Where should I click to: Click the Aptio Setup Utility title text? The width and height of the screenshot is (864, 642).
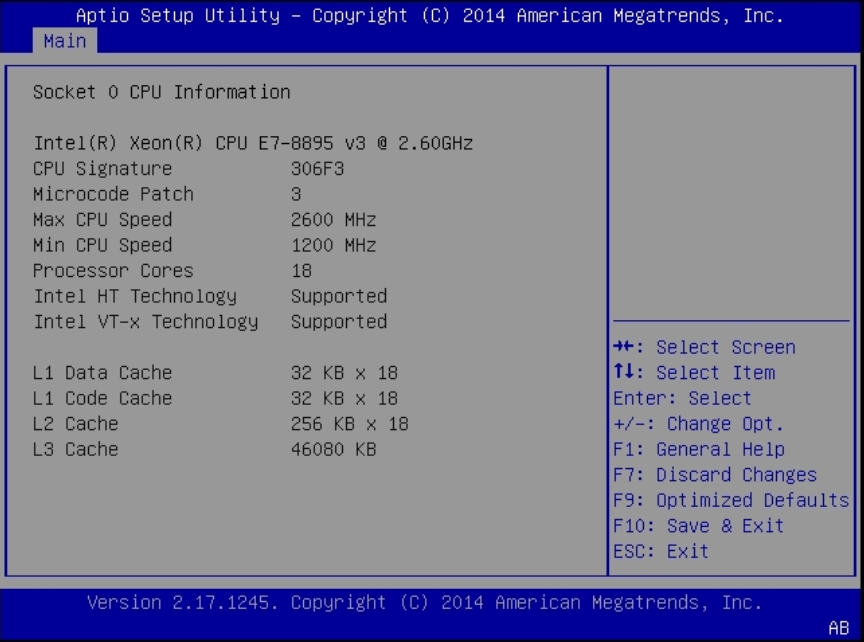(430, 15)
